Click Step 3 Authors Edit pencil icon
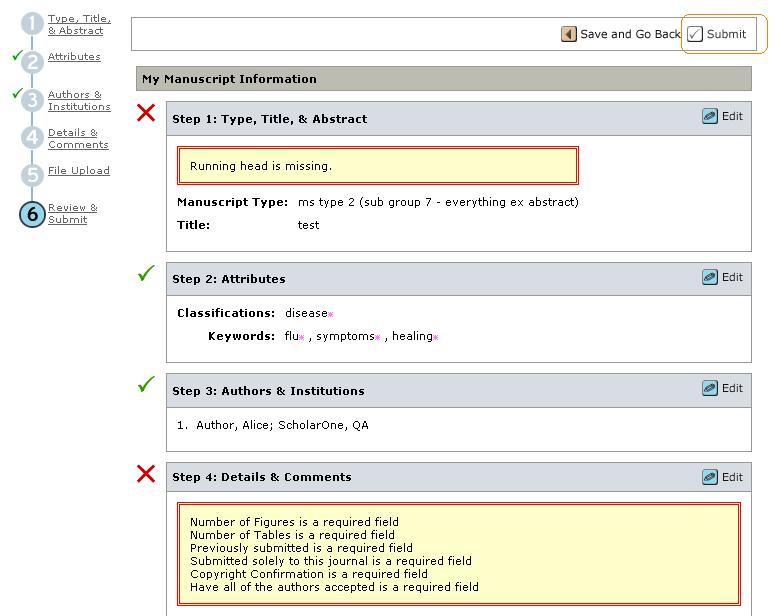 click(710, 388)
